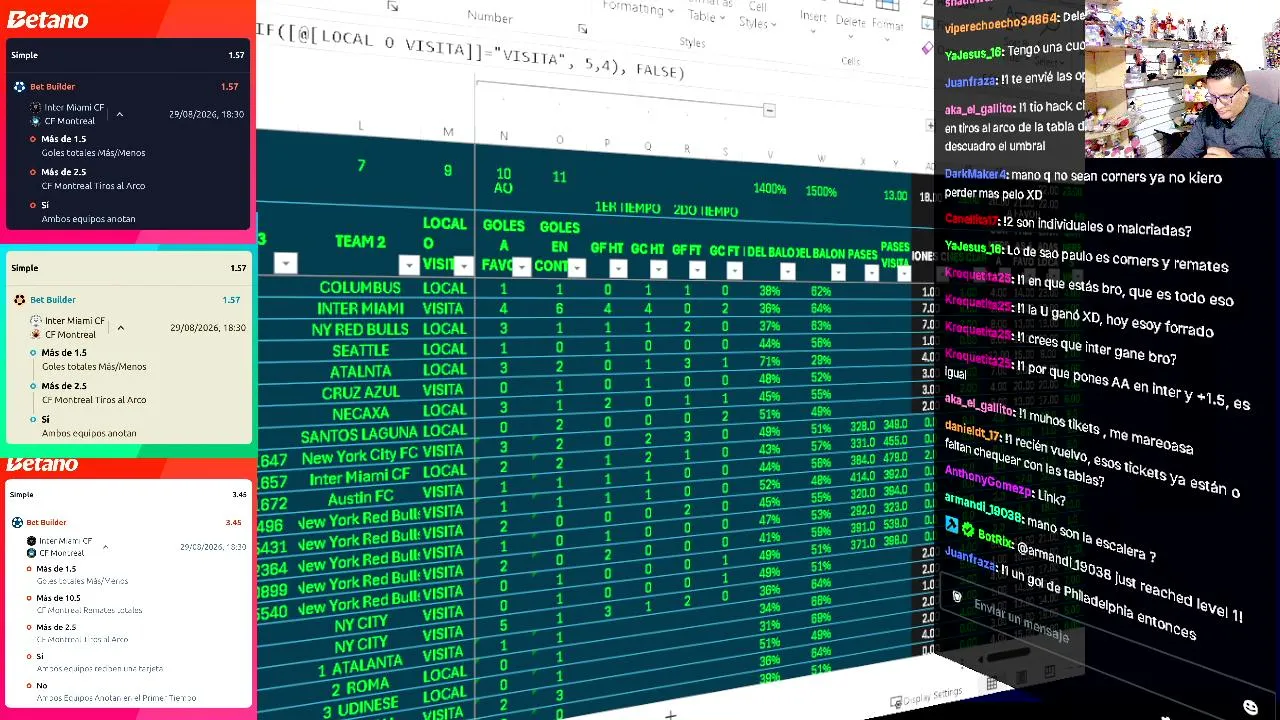Click the CF Montreal crest in the dark slip
Viewport: 1280px width, 720px height.
coord(35,121)
